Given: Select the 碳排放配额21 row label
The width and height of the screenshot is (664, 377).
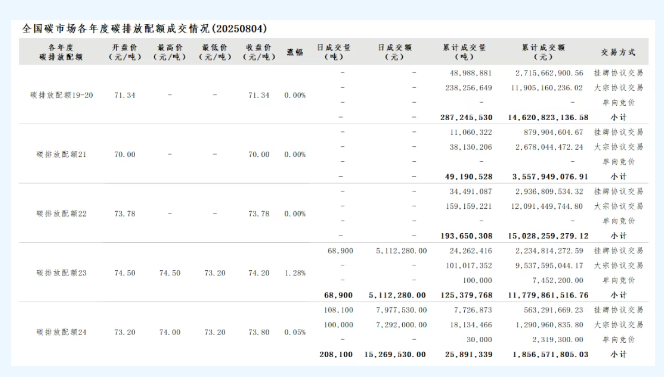Looking at the screenshot, I should coord(61,155).
